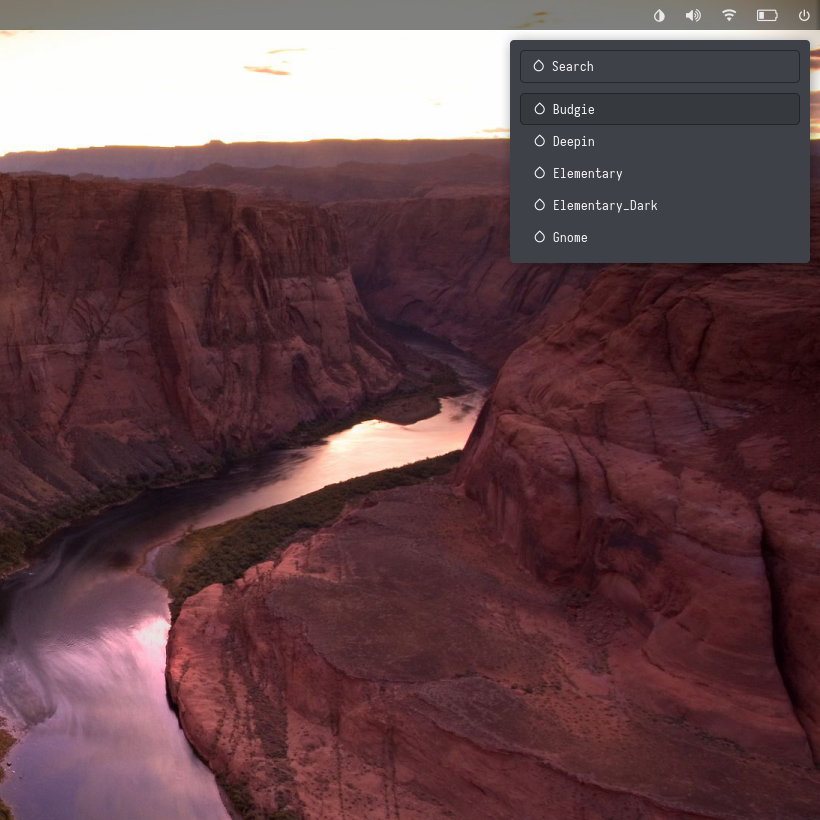Click the droplet icon beside Gnome
This screenshot has width=820, height=820.
[539, 237]
